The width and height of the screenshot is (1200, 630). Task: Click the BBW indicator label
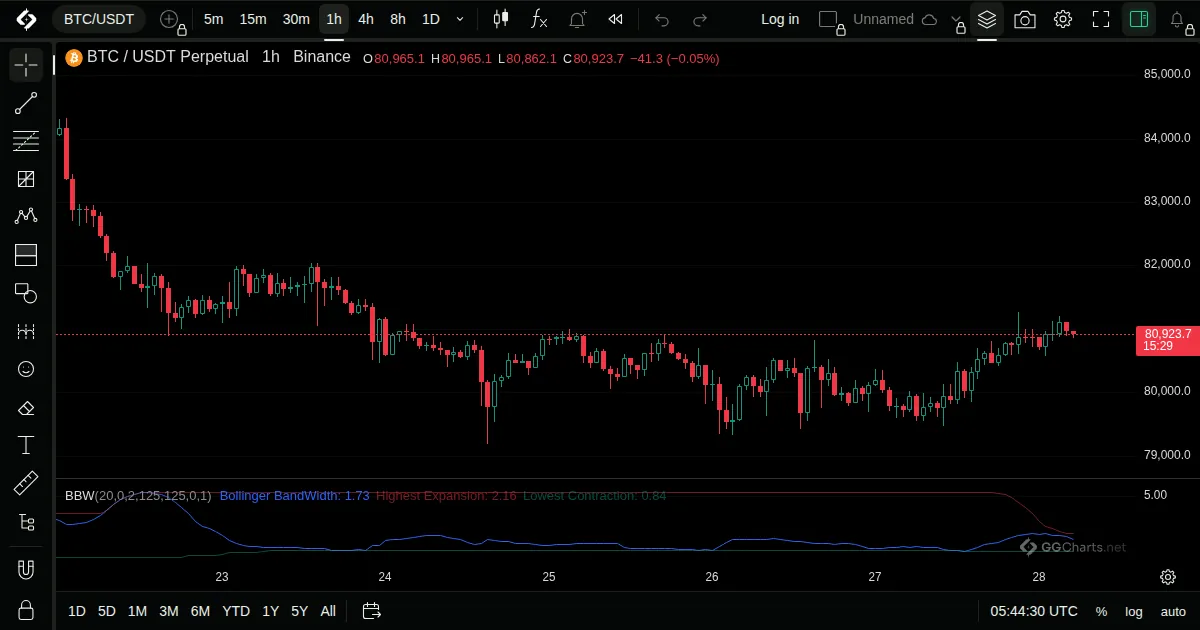[x=138, y=495]
